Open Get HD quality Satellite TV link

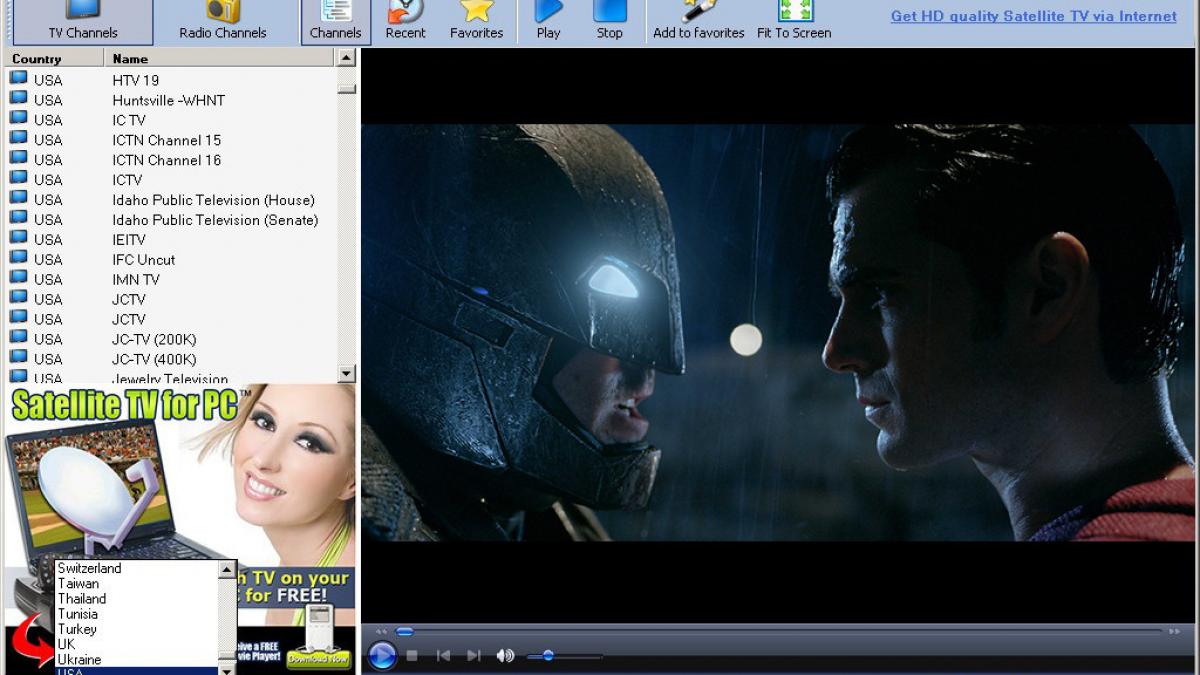[1033, 16]
